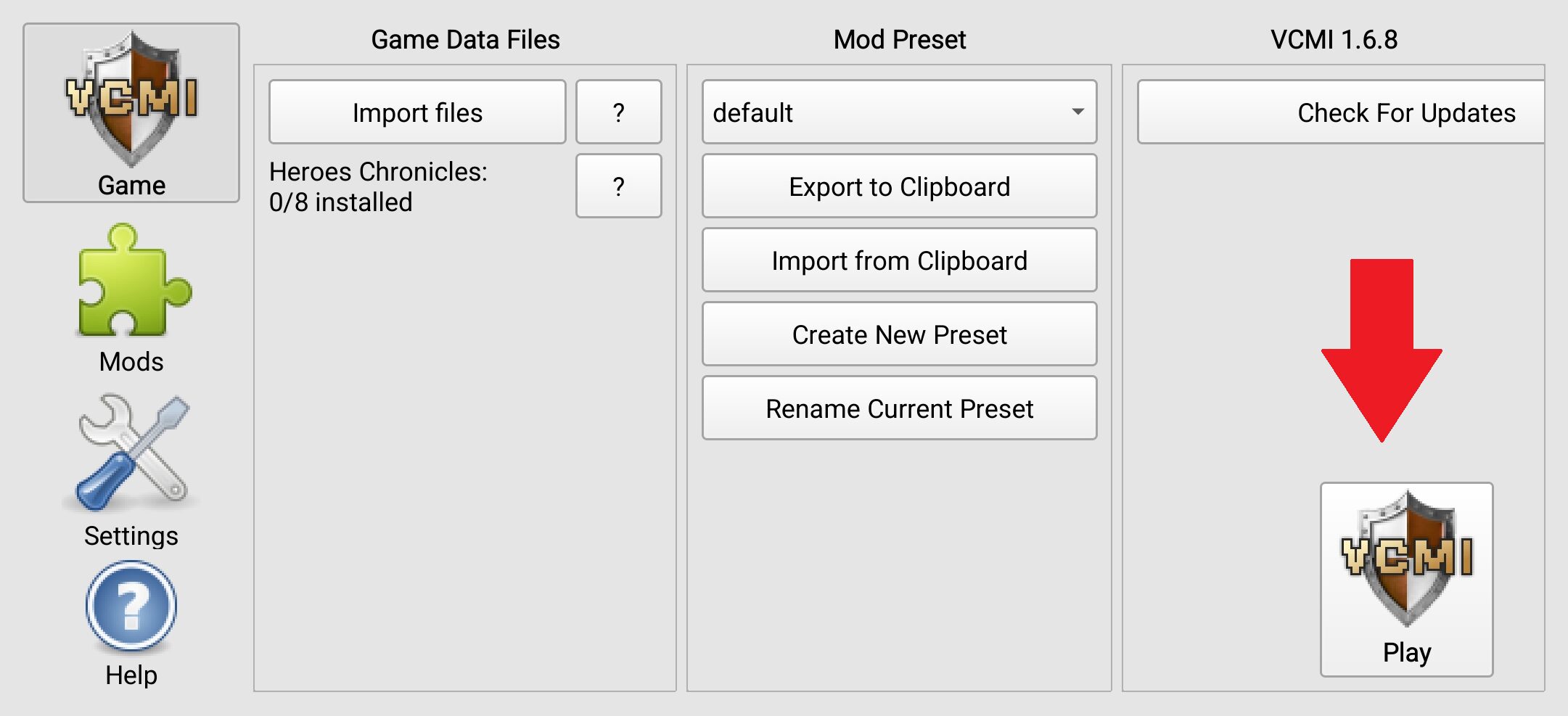
Task: Click the help button beside Heroes Chronicles
Action: coord(618,186)
